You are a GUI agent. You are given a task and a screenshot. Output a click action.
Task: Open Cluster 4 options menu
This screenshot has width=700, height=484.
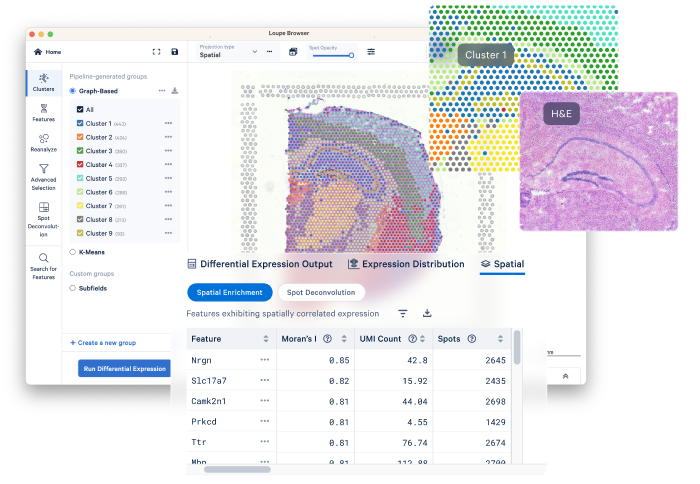(168, 164)
